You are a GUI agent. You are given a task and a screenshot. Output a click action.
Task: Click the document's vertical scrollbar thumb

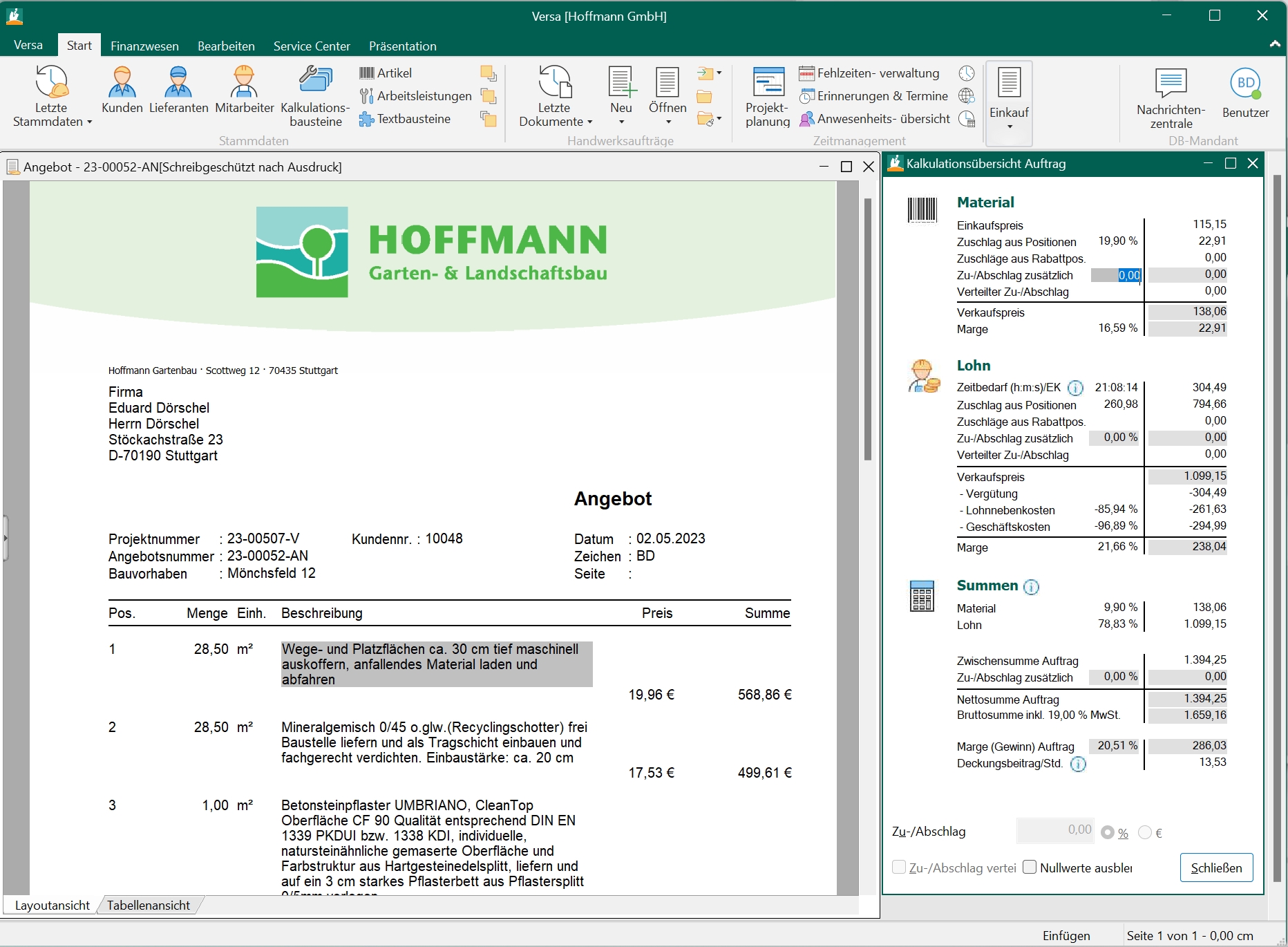(868, 328)
